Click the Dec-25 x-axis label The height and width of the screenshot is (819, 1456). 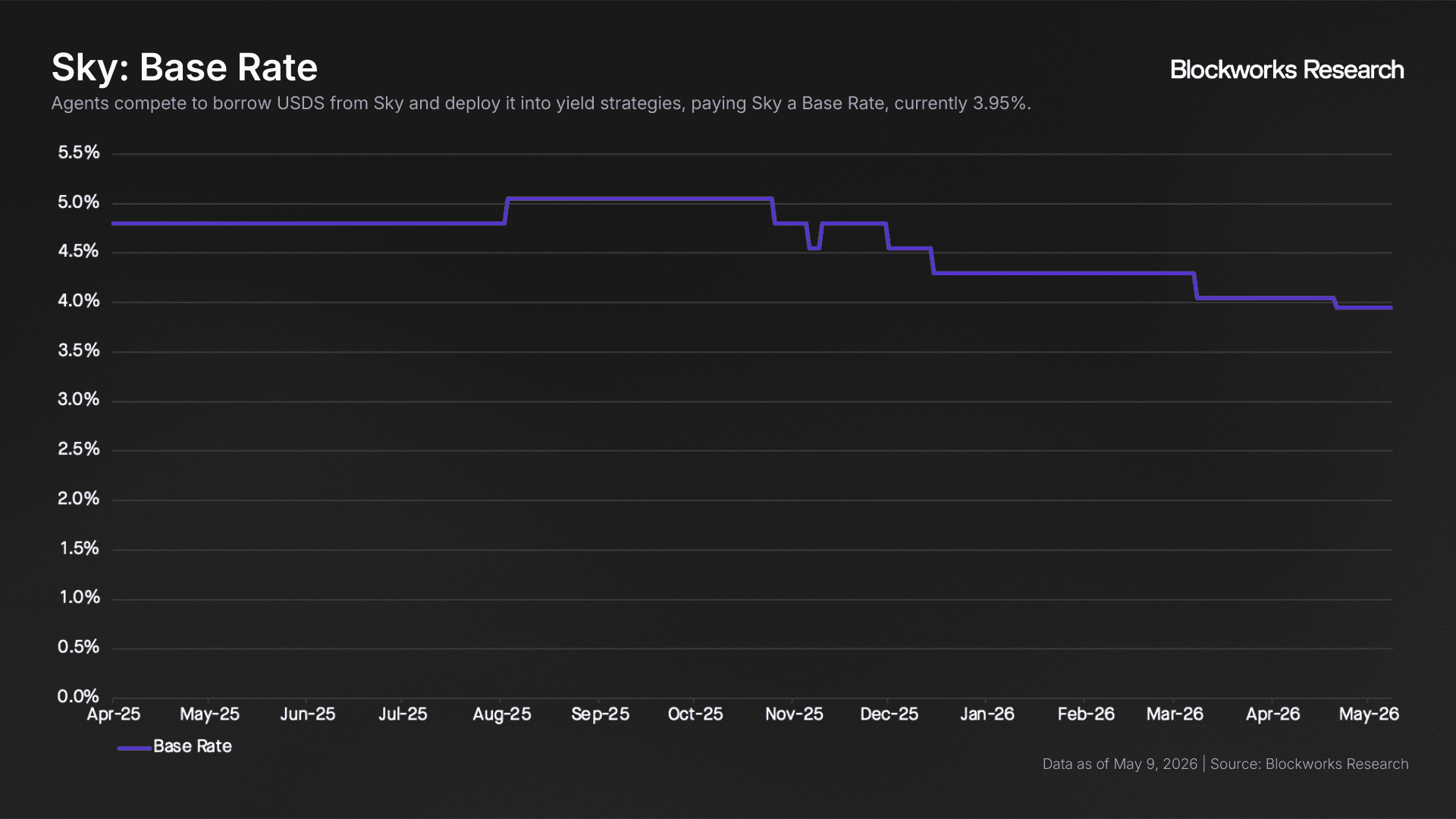tap(890, 714)
